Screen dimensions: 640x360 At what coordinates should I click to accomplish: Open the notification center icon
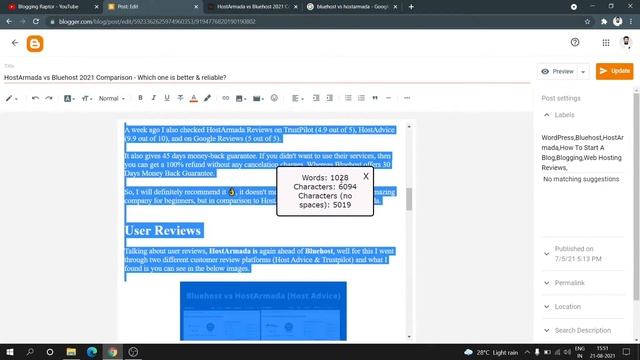626,352
